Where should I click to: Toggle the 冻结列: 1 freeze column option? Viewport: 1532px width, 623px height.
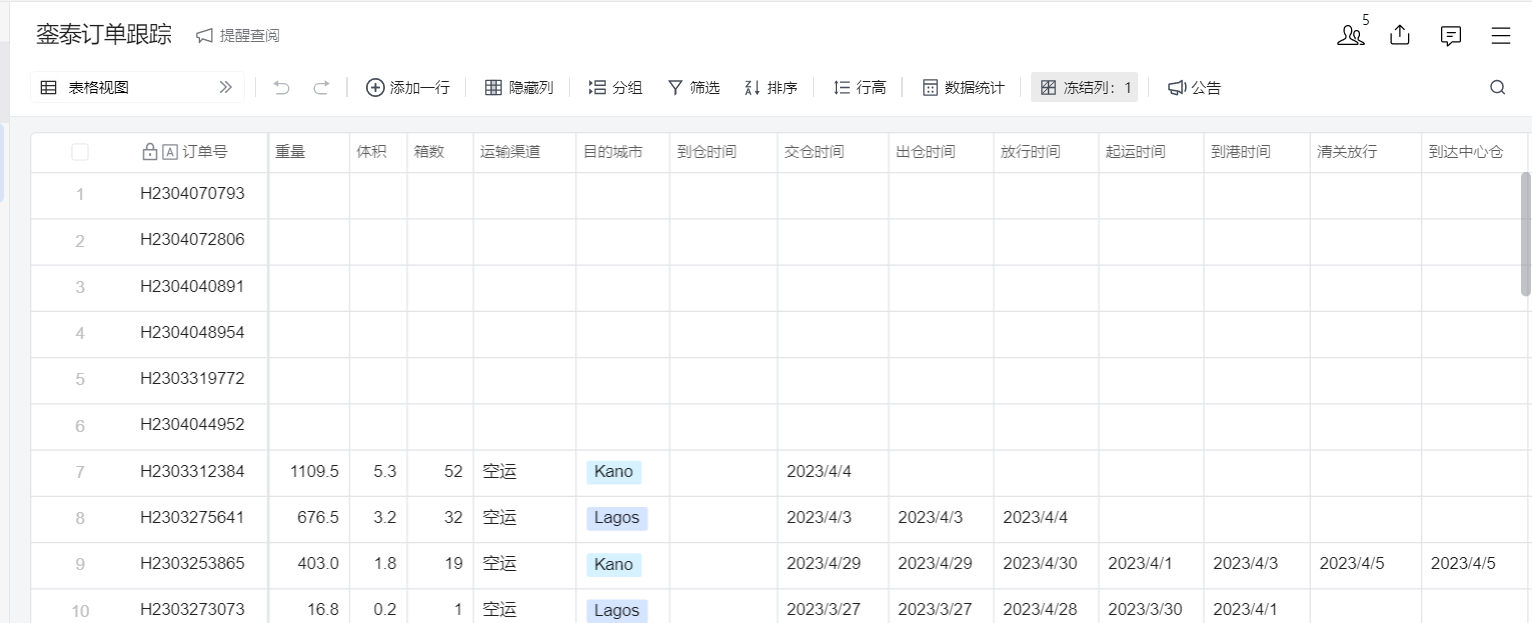point(1085,87)
